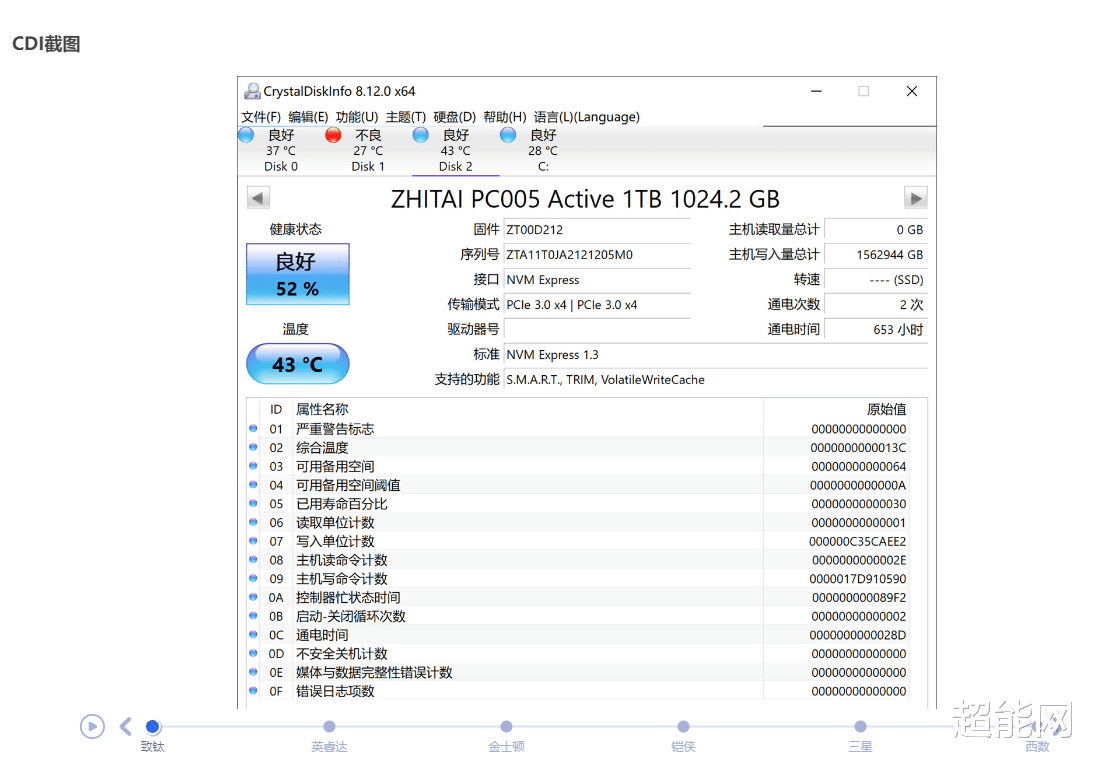Click the 良好 52 % health status button
The image size is (1095, 766).
297,274
